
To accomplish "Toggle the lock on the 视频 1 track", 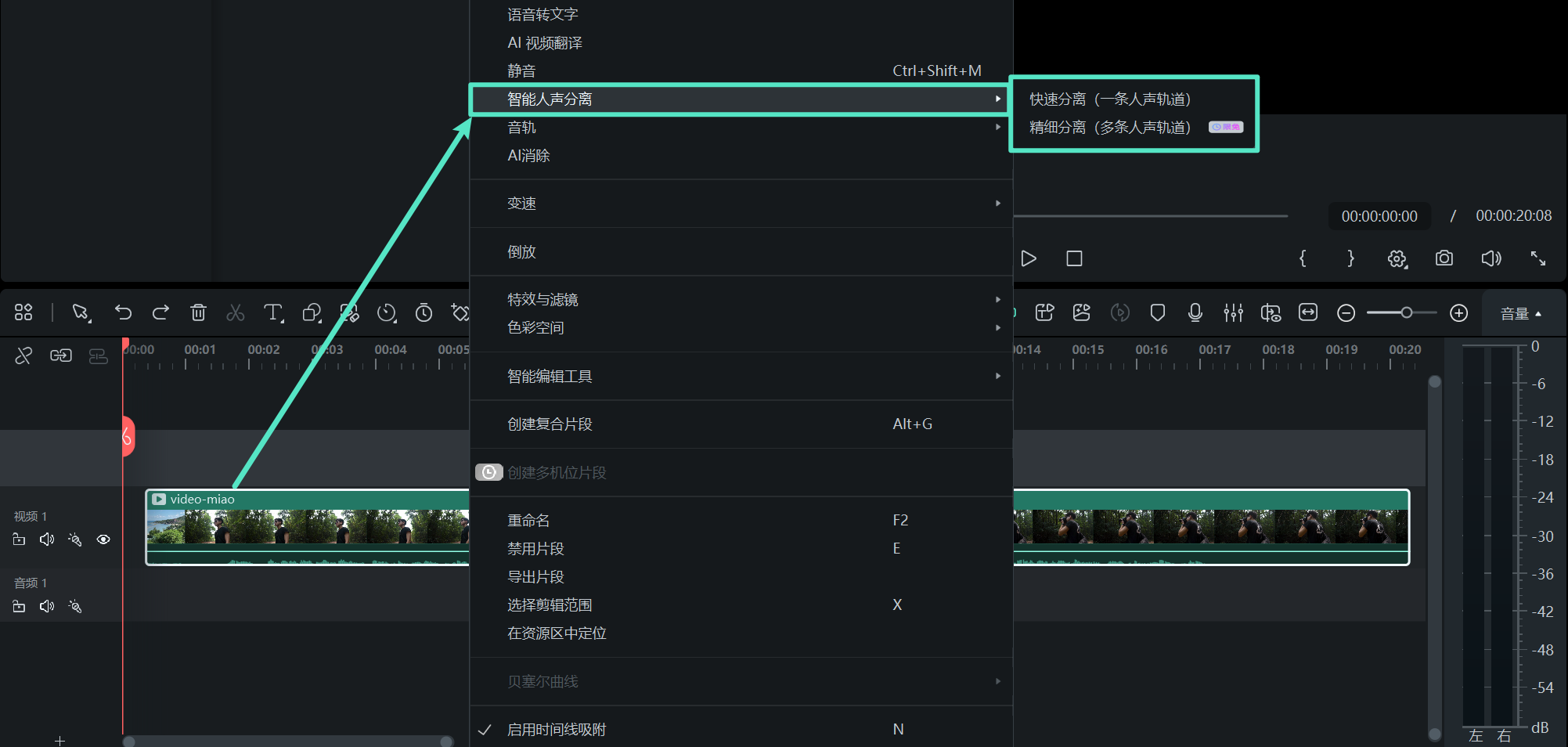I will click(x=19, y=539).
